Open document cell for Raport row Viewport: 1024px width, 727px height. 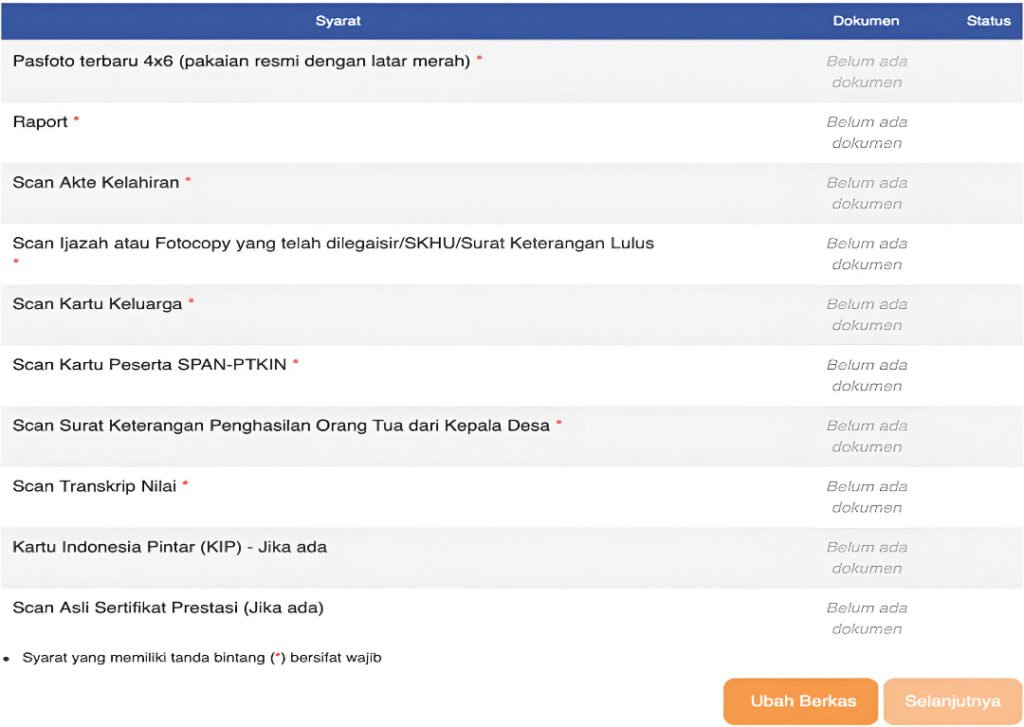tap(866, 133)
